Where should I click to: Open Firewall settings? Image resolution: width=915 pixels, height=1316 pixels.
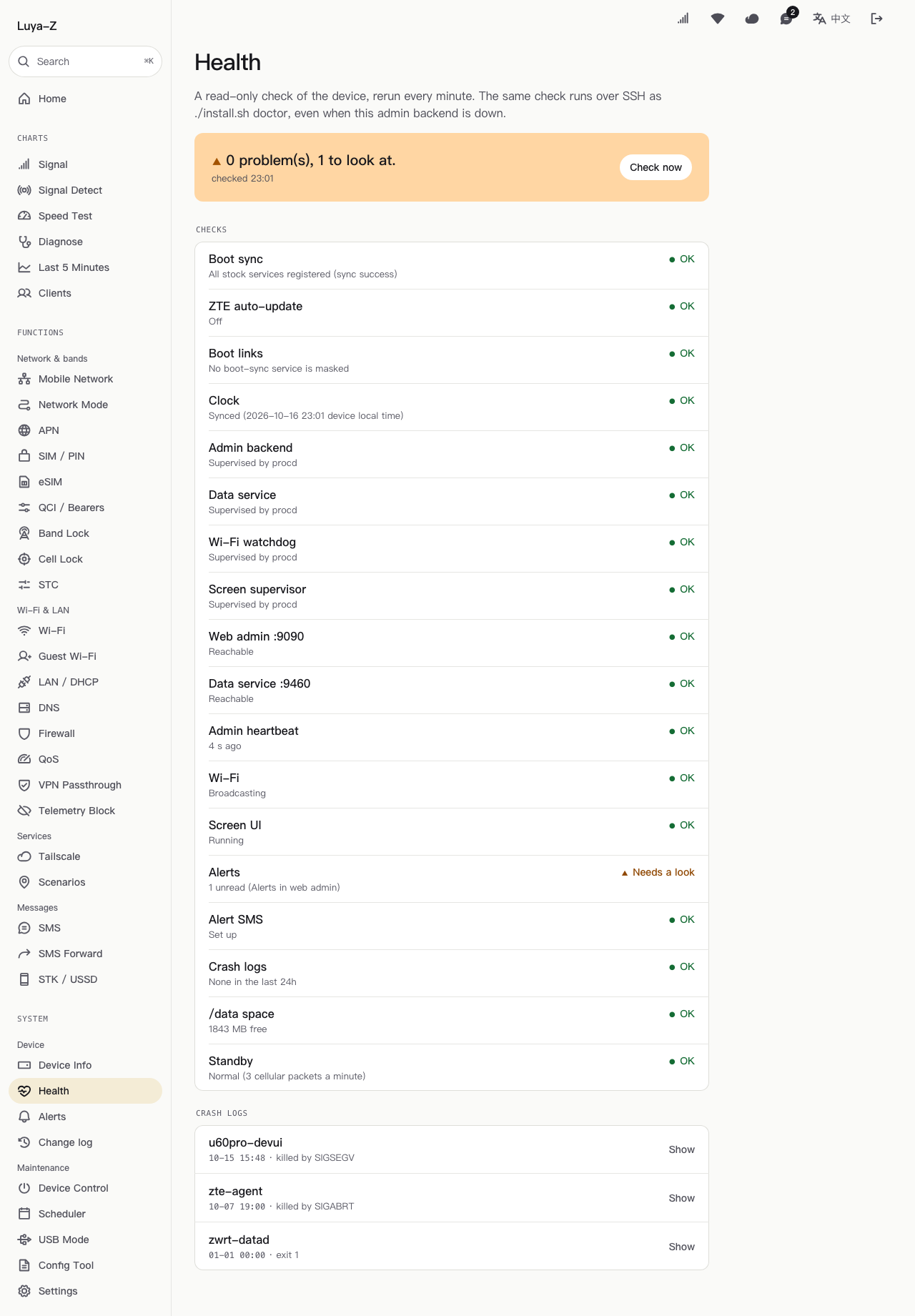point(85,733)
